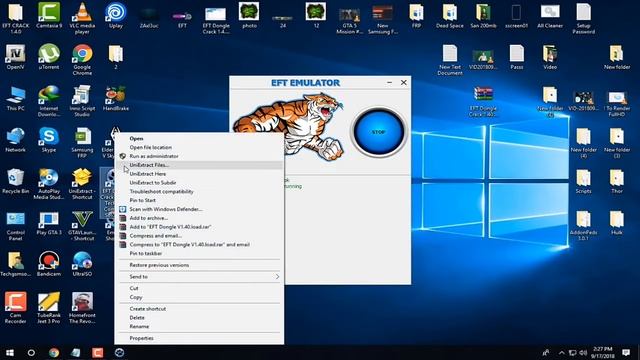This screenshot has height=360, width=640.
Task: Open Camtasia from the taskbar
Action: coord(98,353)
